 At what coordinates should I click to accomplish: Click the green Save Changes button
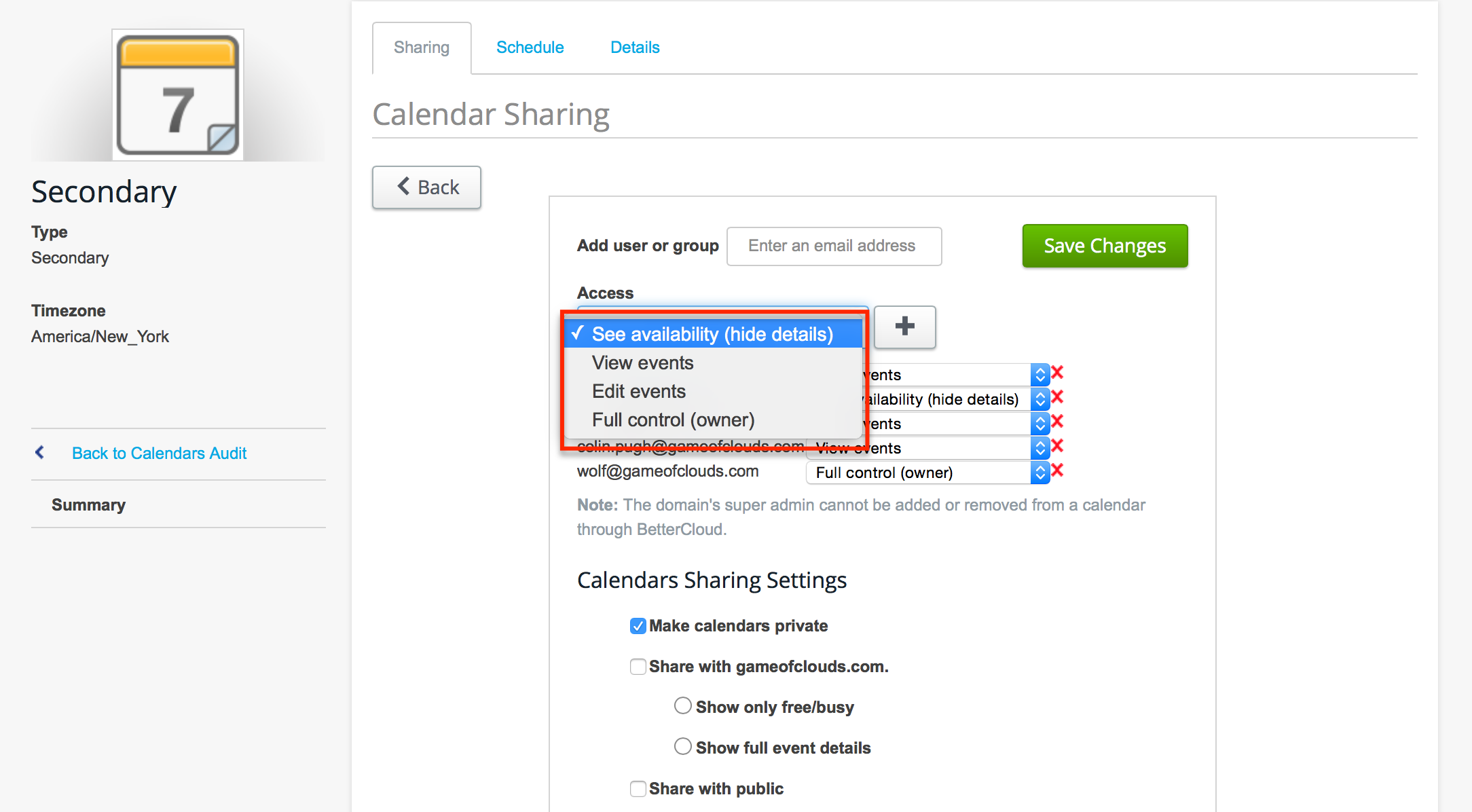1105,246
